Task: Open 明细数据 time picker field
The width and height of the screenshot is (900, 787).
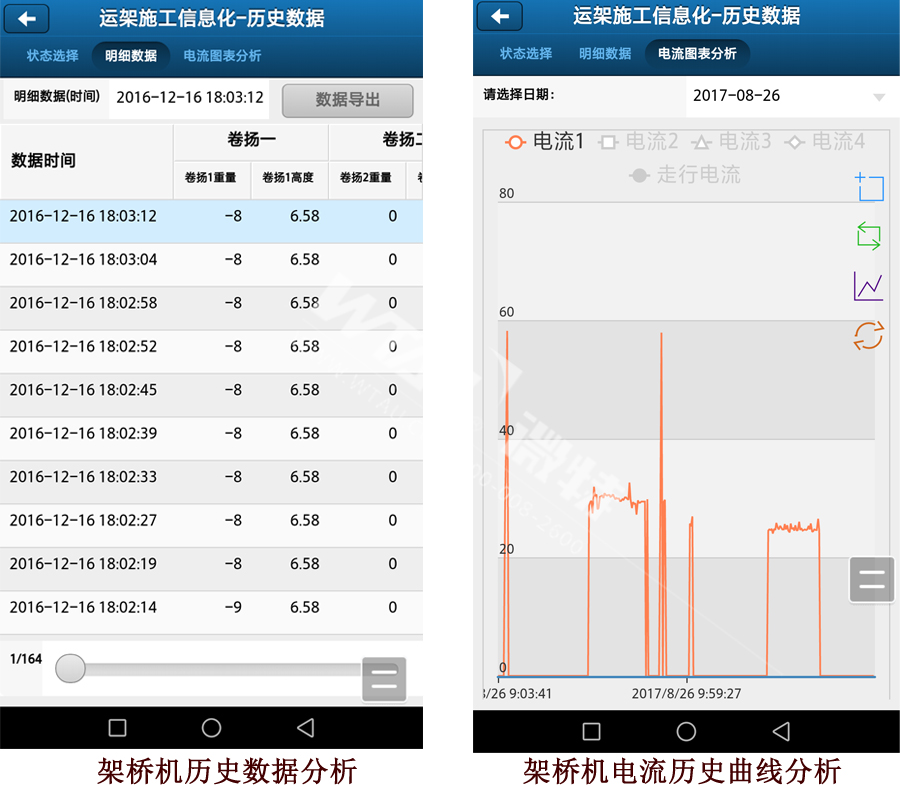Action: coord(189,98)
